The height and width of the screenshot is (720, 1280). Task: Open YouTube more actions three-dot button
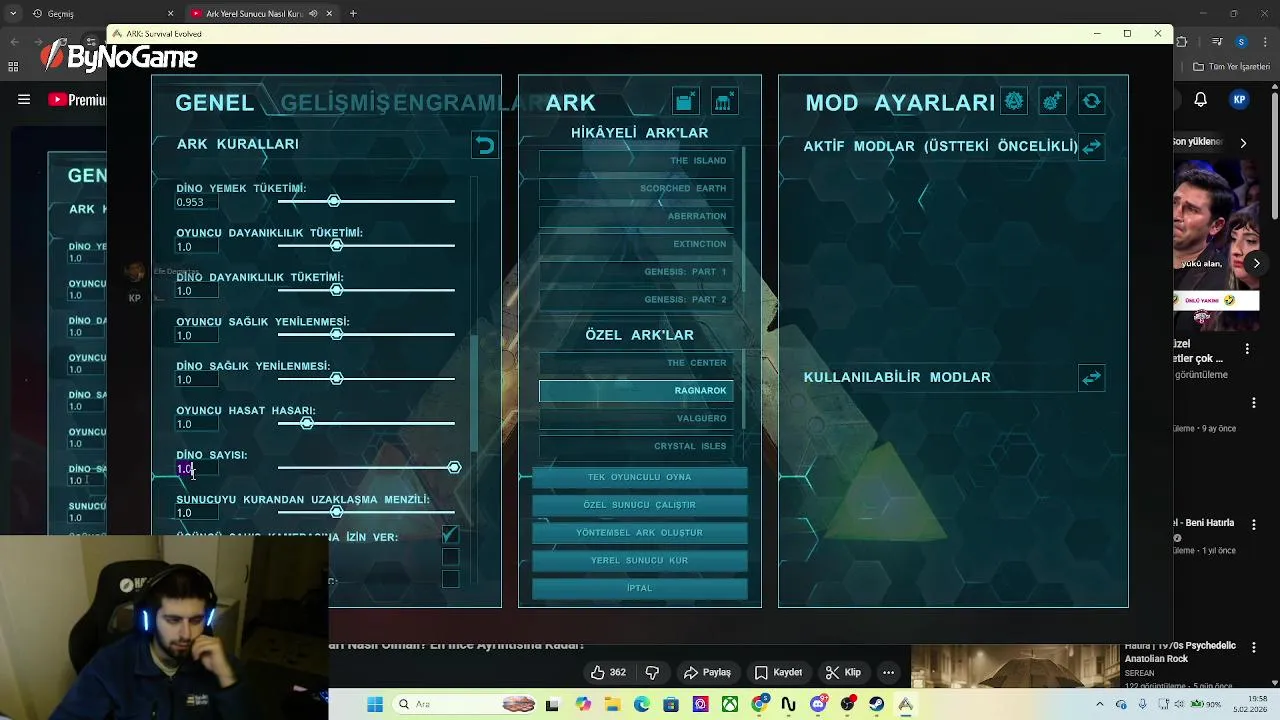pos(888,672)
